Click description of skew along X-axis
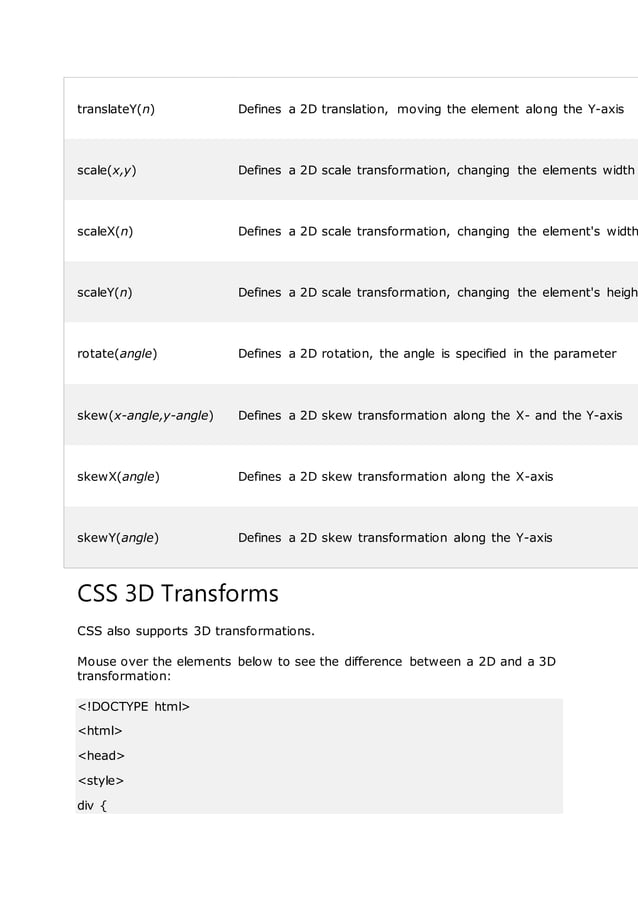The image size is (638, 902). click(395, 476)
